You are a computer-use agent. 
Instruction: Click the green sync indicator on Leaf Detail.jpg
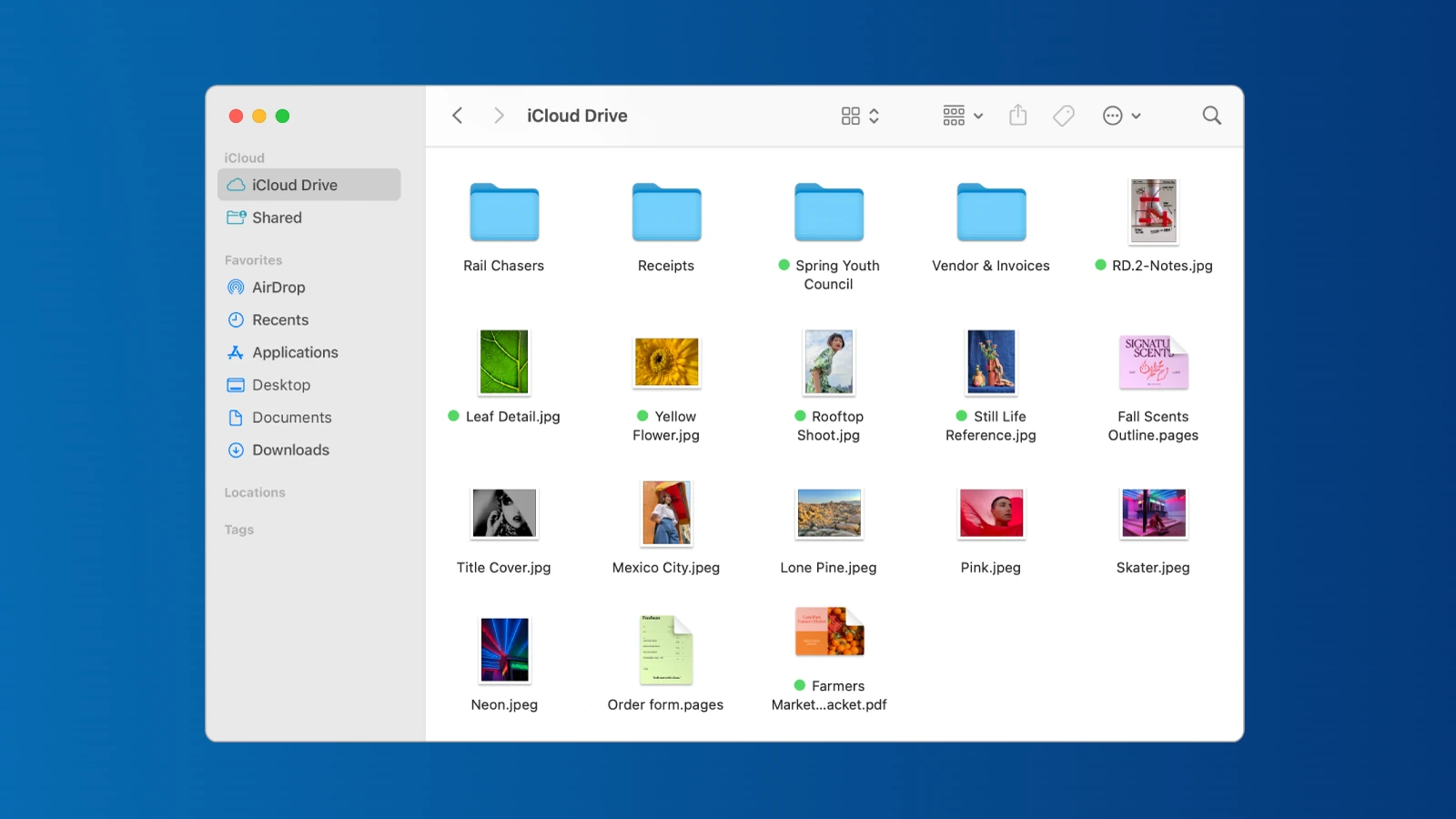453,416
